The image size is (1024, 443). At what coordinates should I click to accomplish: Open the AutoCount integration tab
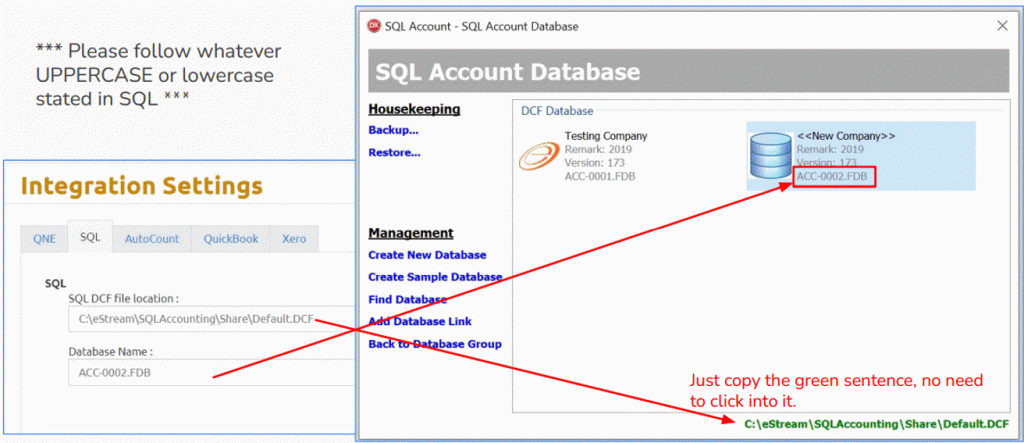pos(152,238)
